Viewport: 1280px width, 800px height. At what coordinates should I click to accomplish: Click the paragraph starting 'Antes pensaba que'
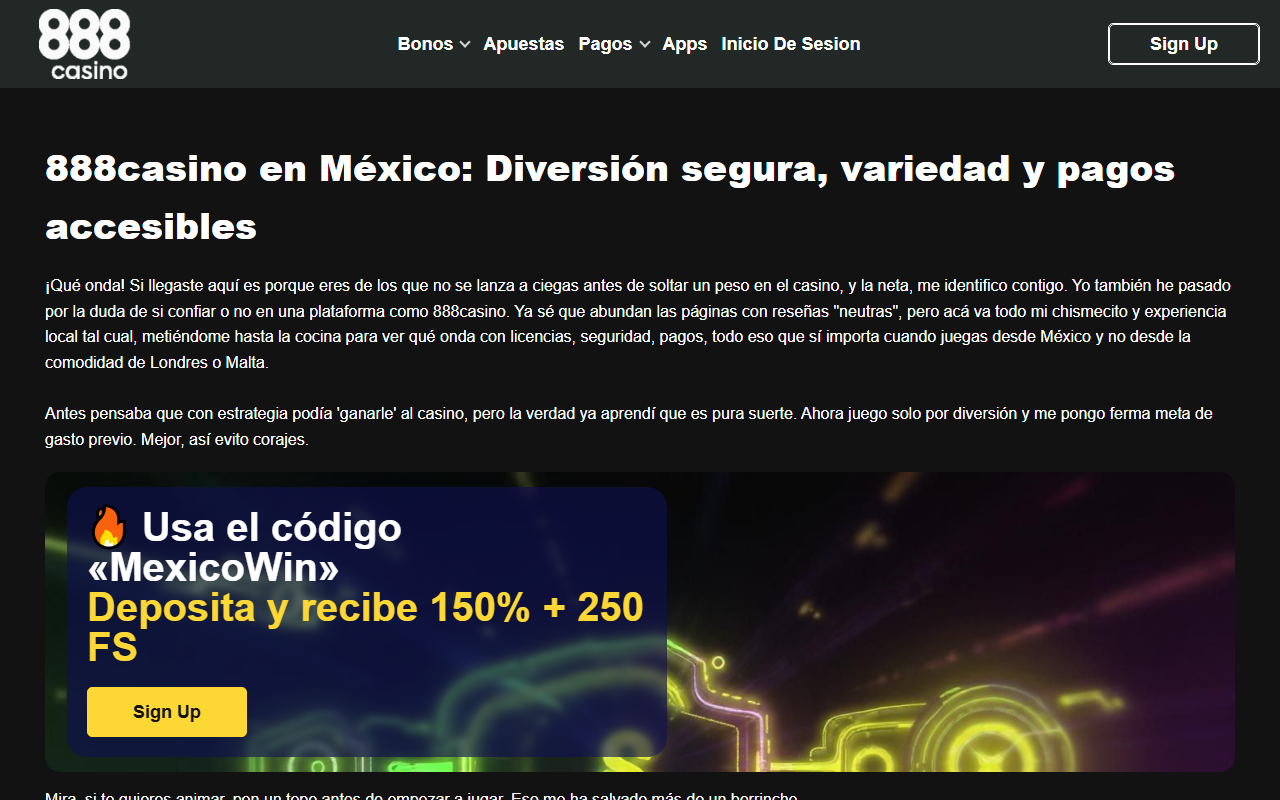tap(629, 426)
